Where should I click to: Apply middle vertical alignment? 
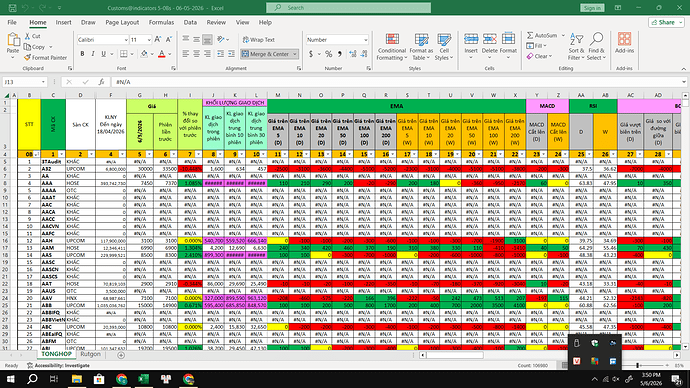[x=196, y=40]
